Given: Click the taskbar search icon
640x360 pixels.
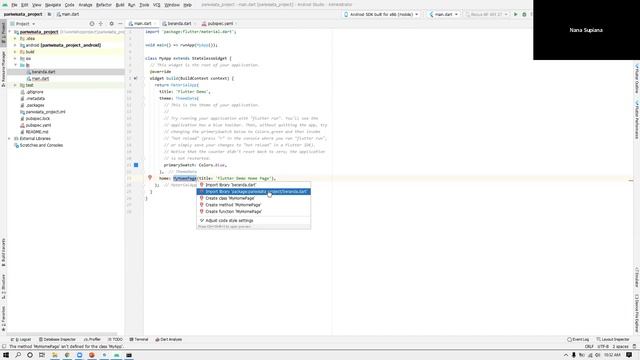Looking at the screenshot, I should [x=18, y=355].
